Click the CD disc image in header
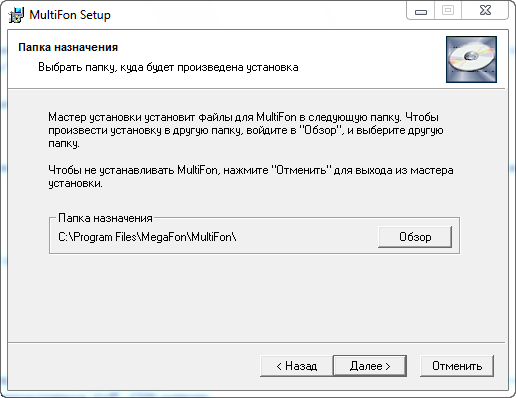Screen dimensions: 516x398 471,59
